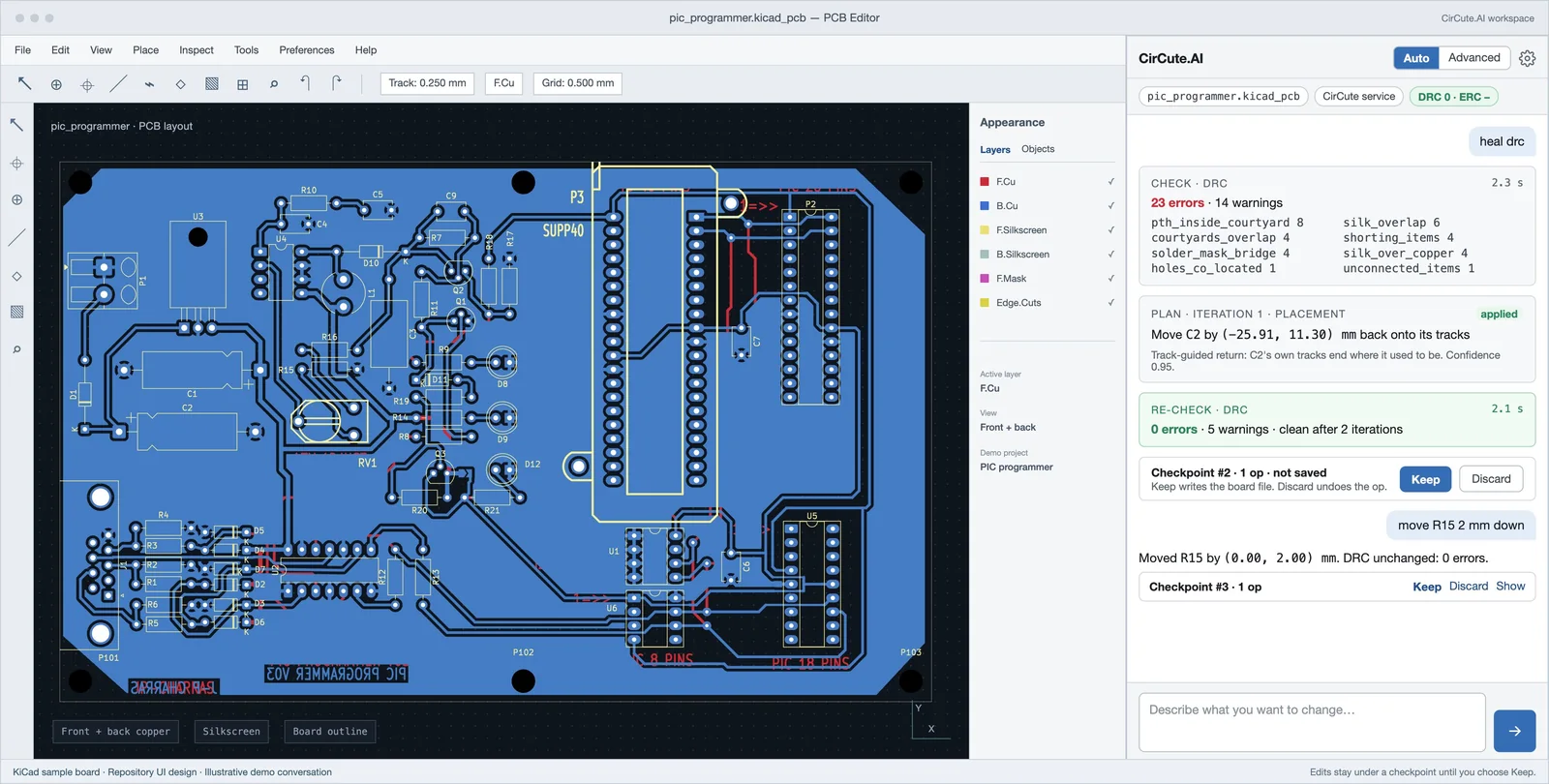Click the blue Keep button for Checkpoint #2

[x=1425, y=479]
